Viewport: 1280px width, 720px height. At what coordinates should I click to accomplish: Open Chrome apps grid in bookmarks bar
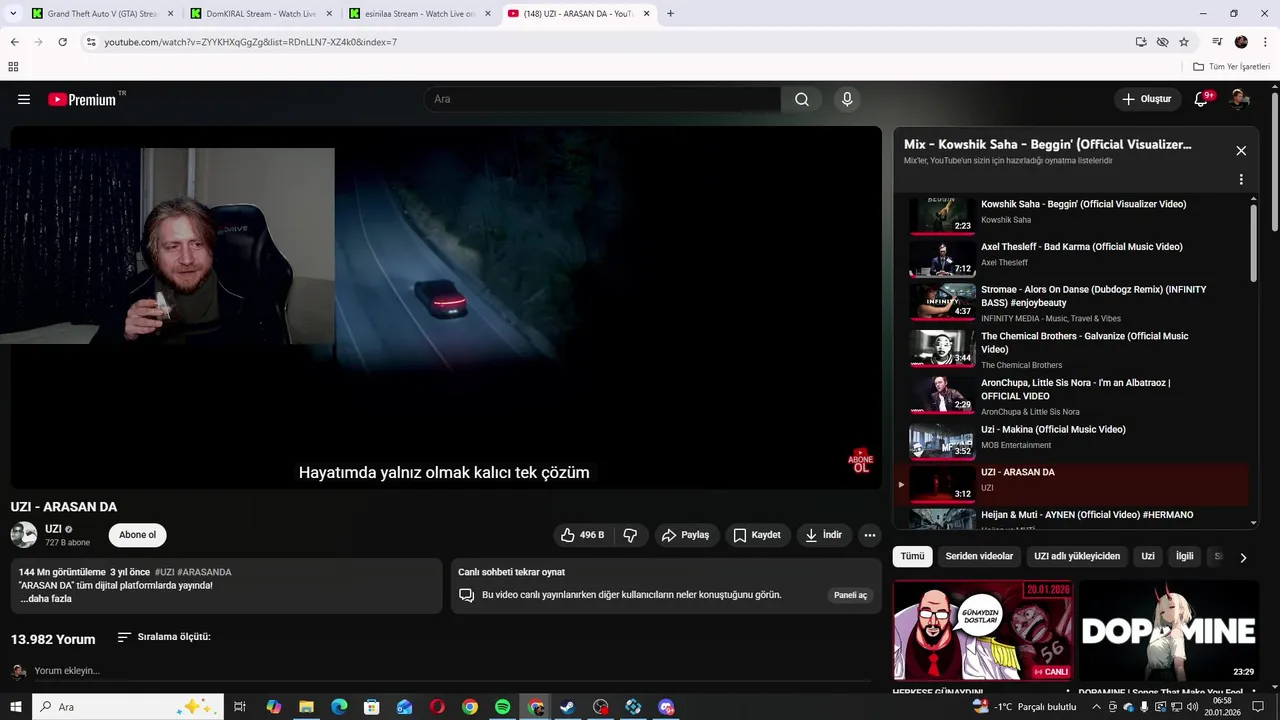(x=13, y=67)
